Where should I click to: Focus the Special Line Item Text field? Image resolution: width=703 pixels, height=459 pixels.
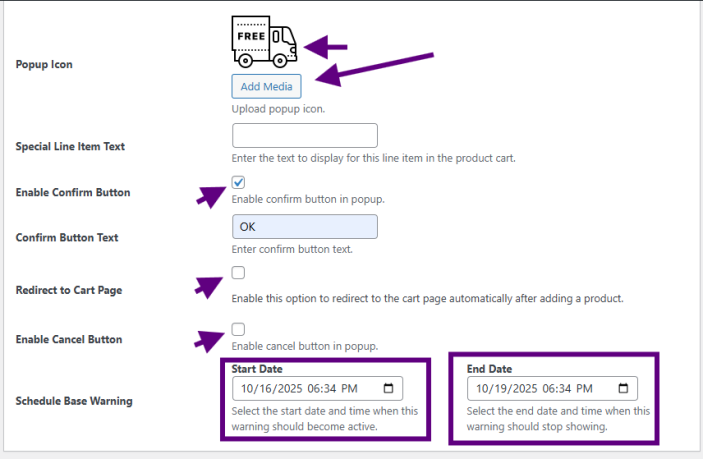point(304,136)
